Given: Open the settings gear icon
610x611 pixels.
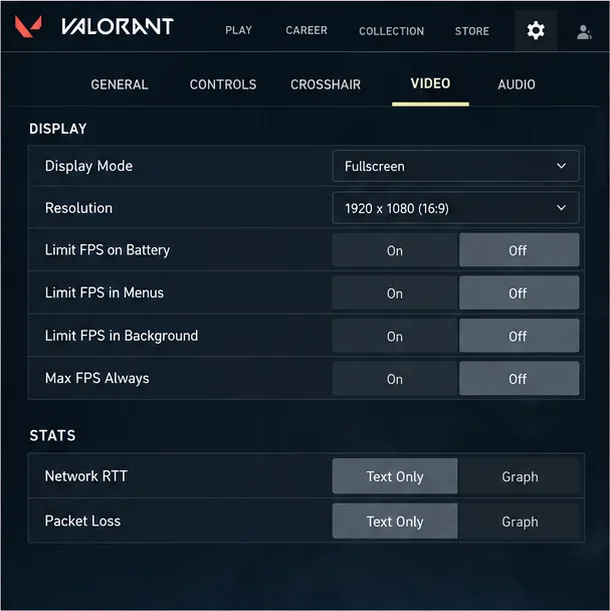Looking at the screenshot, I should (536, 30).
